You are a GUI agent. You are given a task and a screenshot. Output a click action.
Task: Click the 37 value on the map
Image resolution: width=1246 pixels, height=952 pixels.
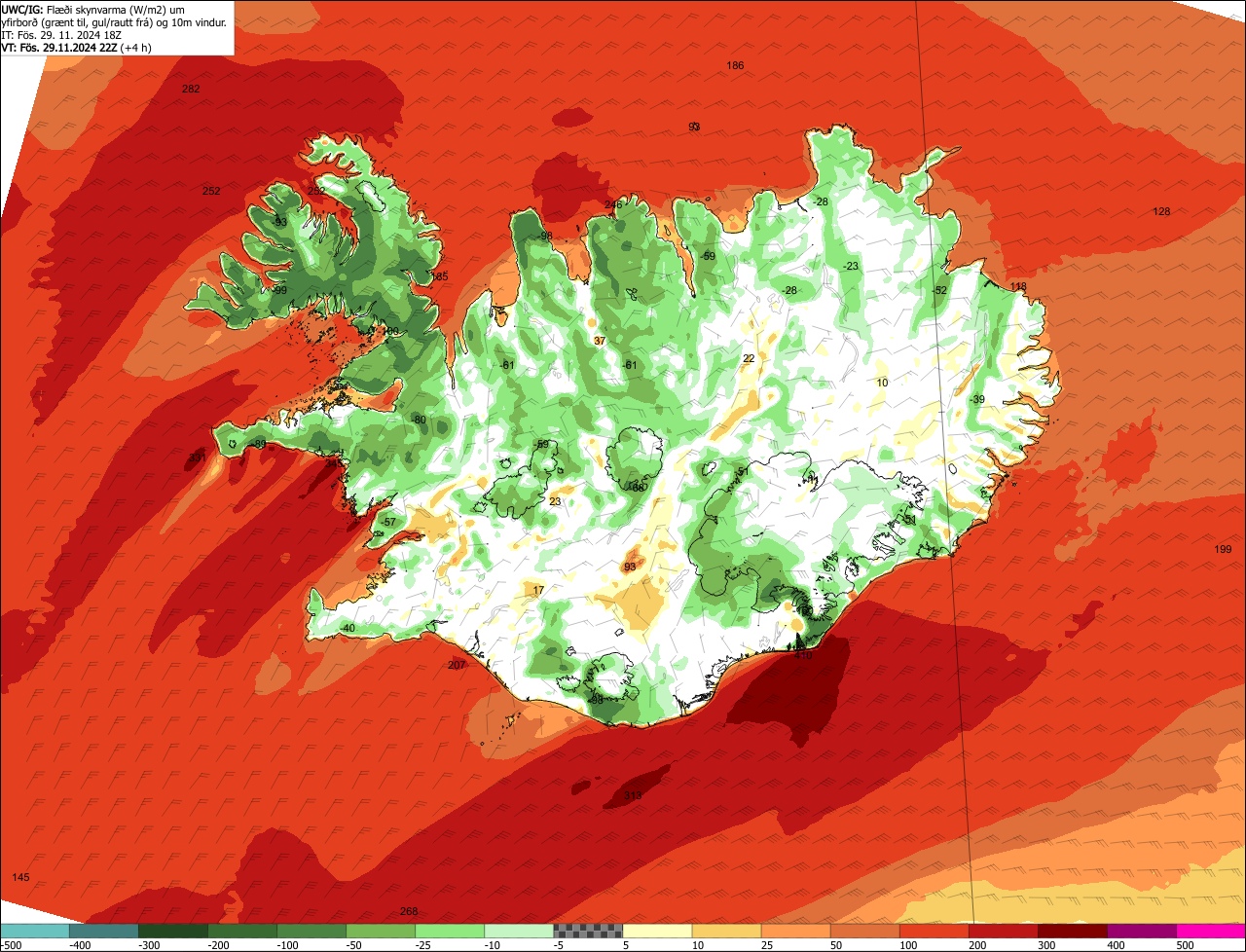(x=599, y=341)
